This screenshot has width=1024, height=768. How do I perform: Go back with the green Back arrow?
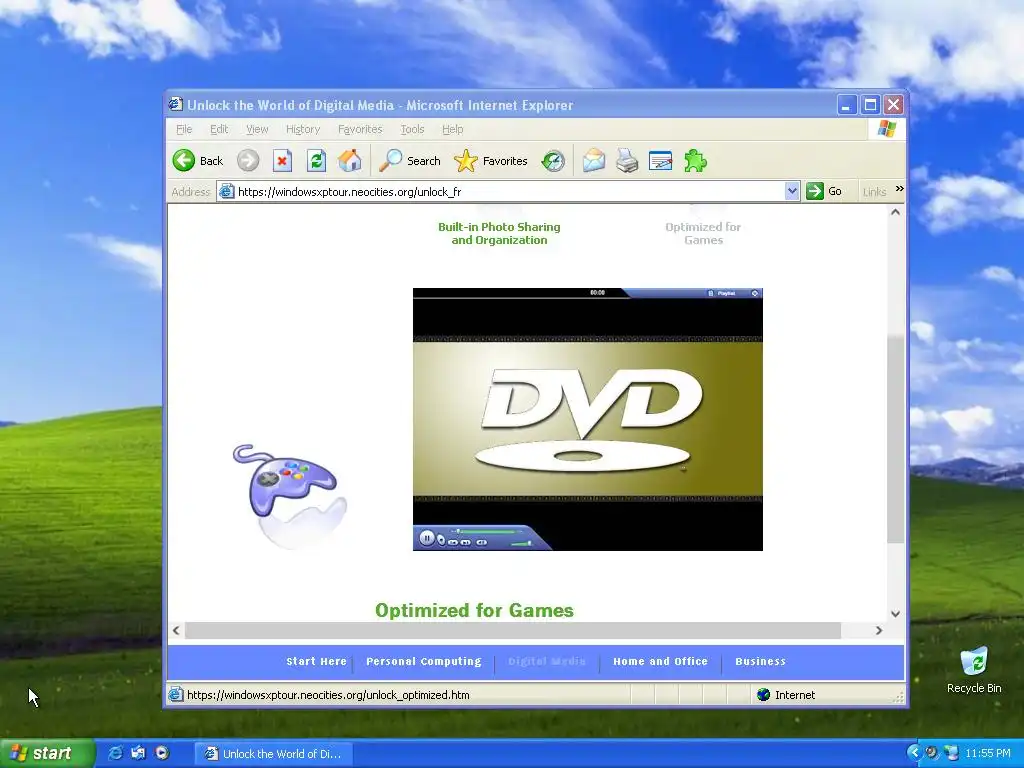[198, 161]
